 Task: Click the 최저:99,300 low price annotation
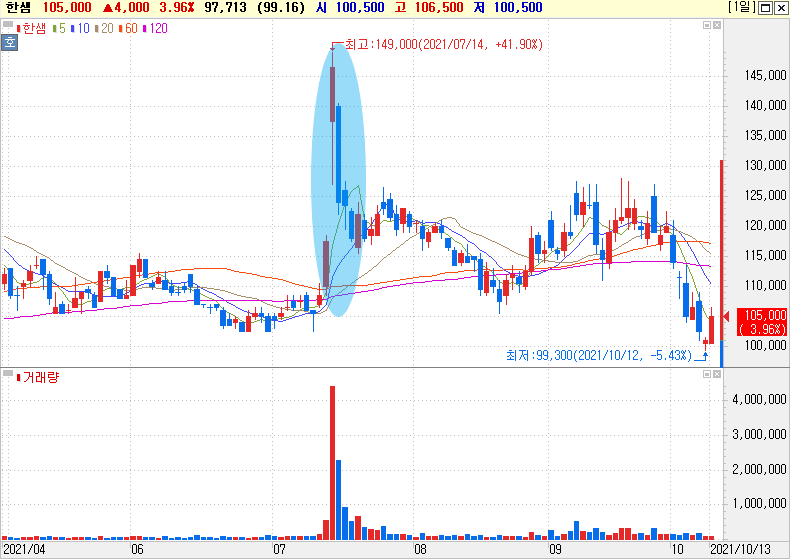(599, 356)
